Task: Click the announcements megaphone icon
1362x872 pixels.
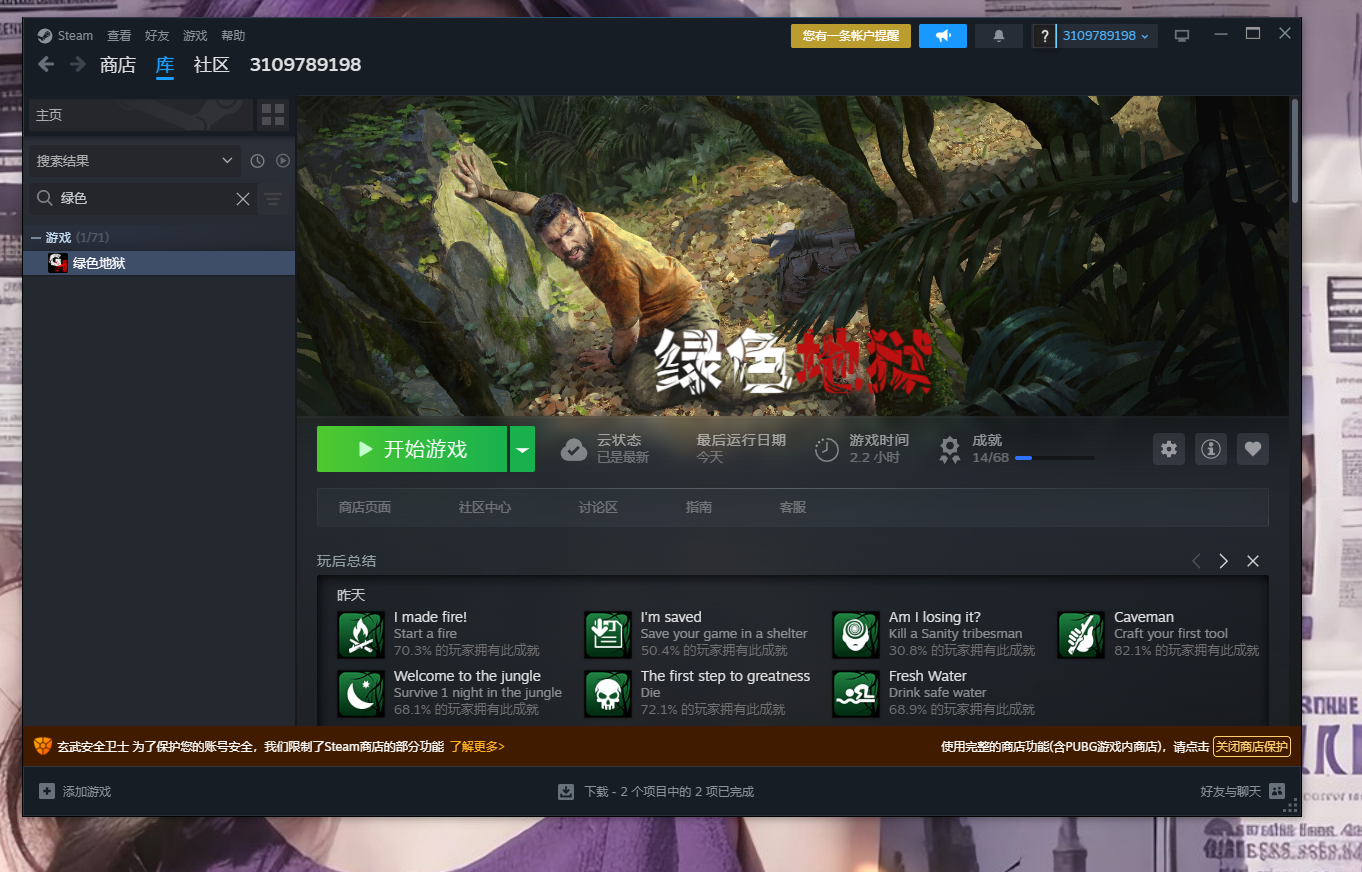Action: pos(942,36)
